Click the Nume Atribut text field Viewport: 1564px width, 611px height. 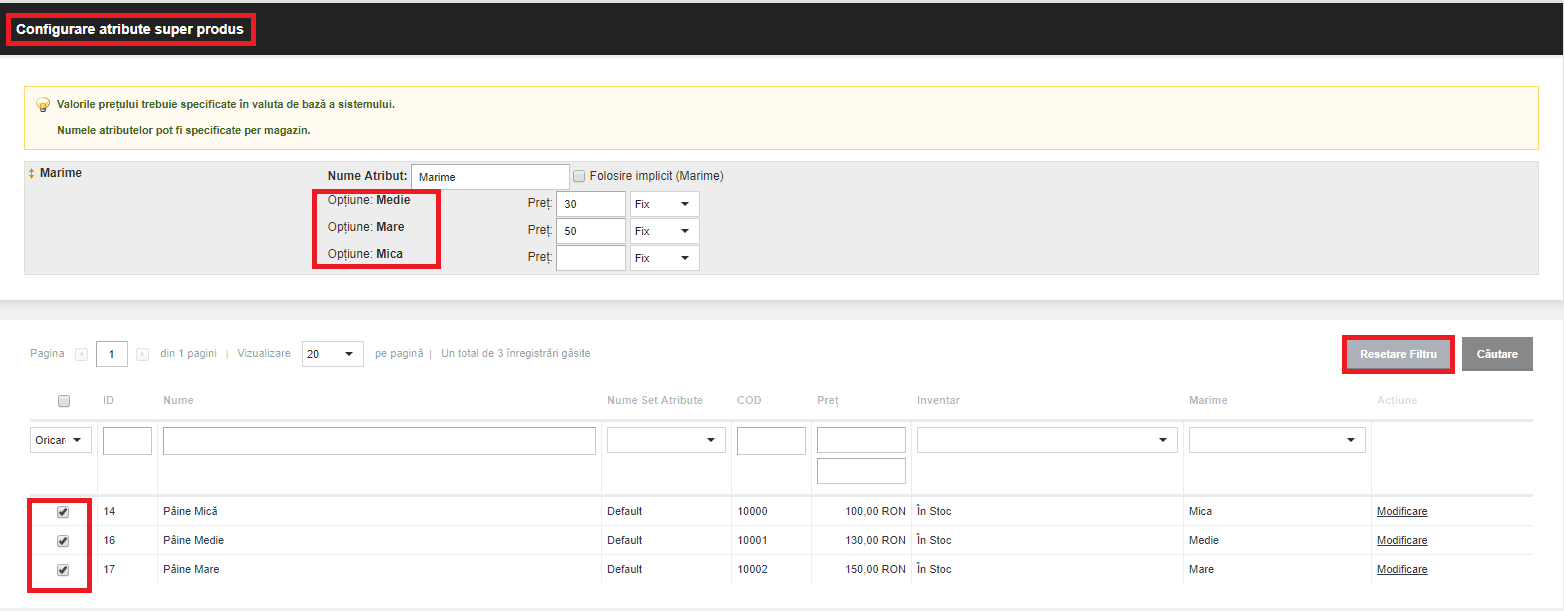(490, 177)
